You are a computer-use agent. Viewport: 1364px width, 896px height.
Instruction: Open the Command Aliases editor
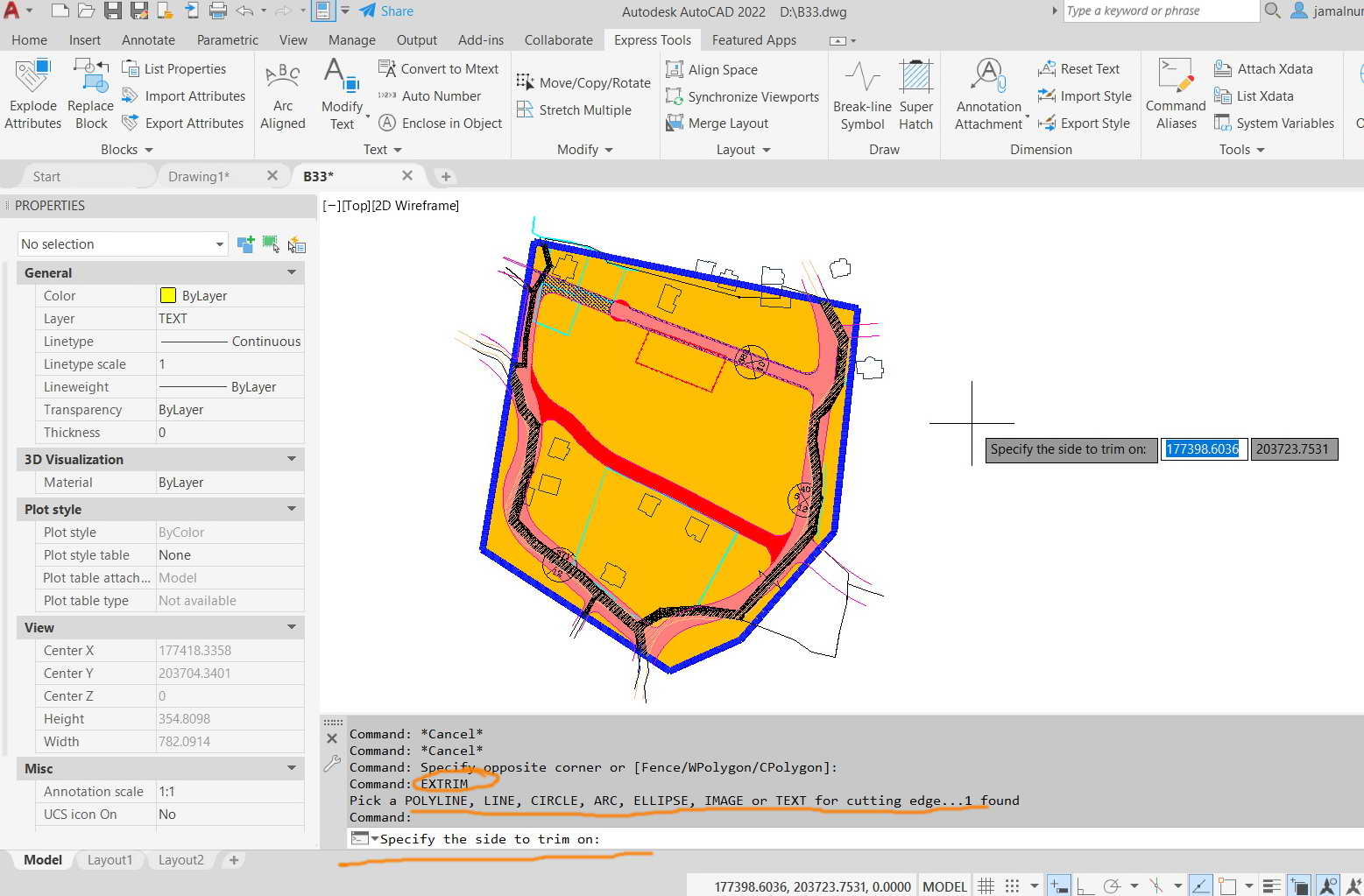pyautogui.click(x=1174, y=91)
